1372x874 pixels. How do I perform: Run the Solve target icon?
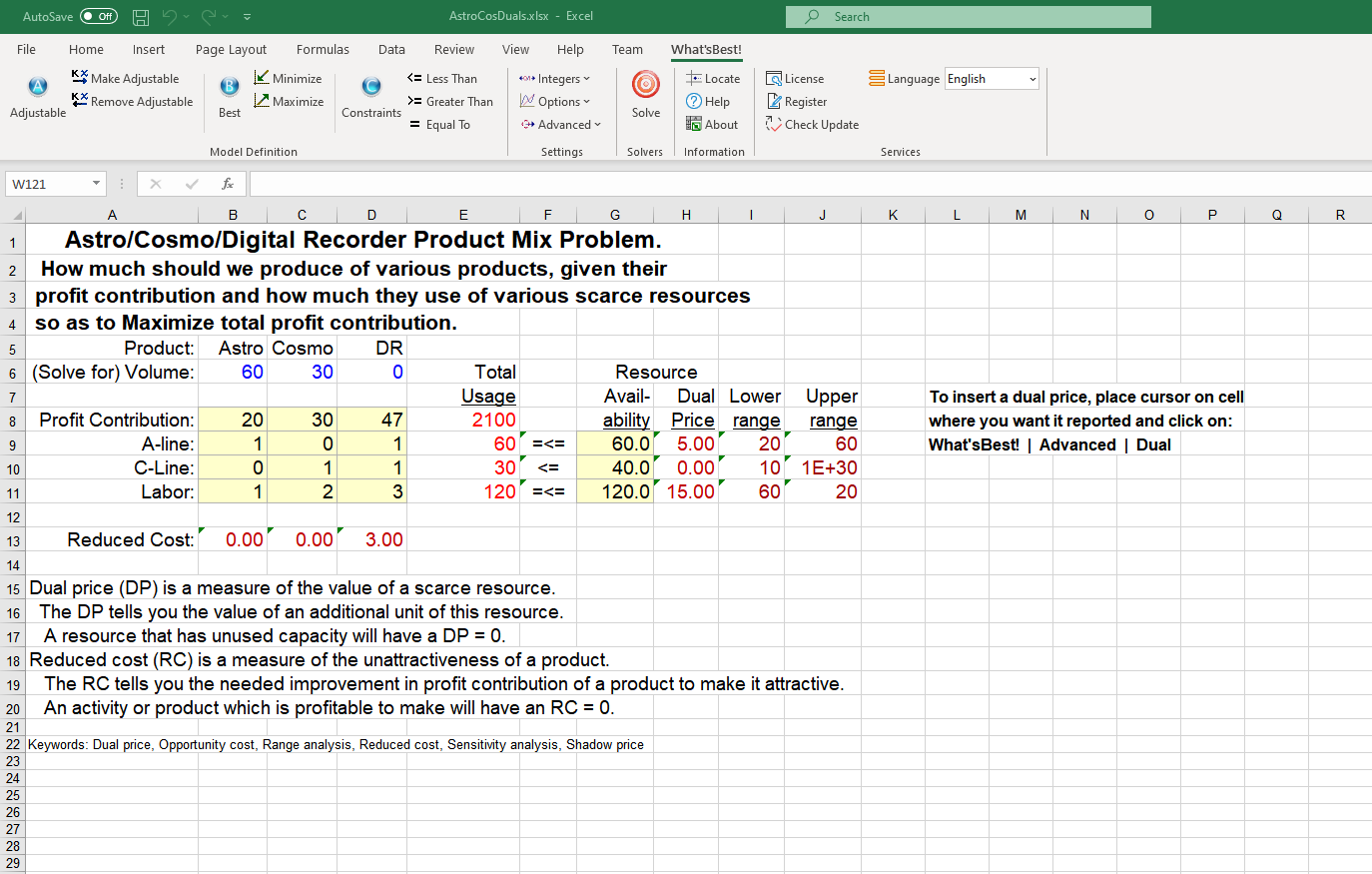(x=646, y=85)
